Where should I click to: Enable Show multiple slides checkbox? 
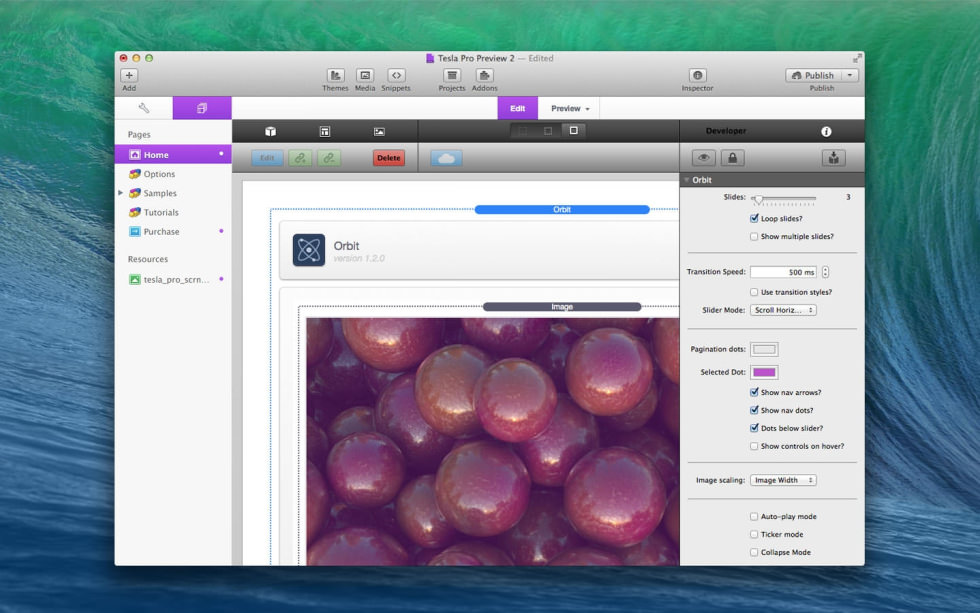click(754, 236)
